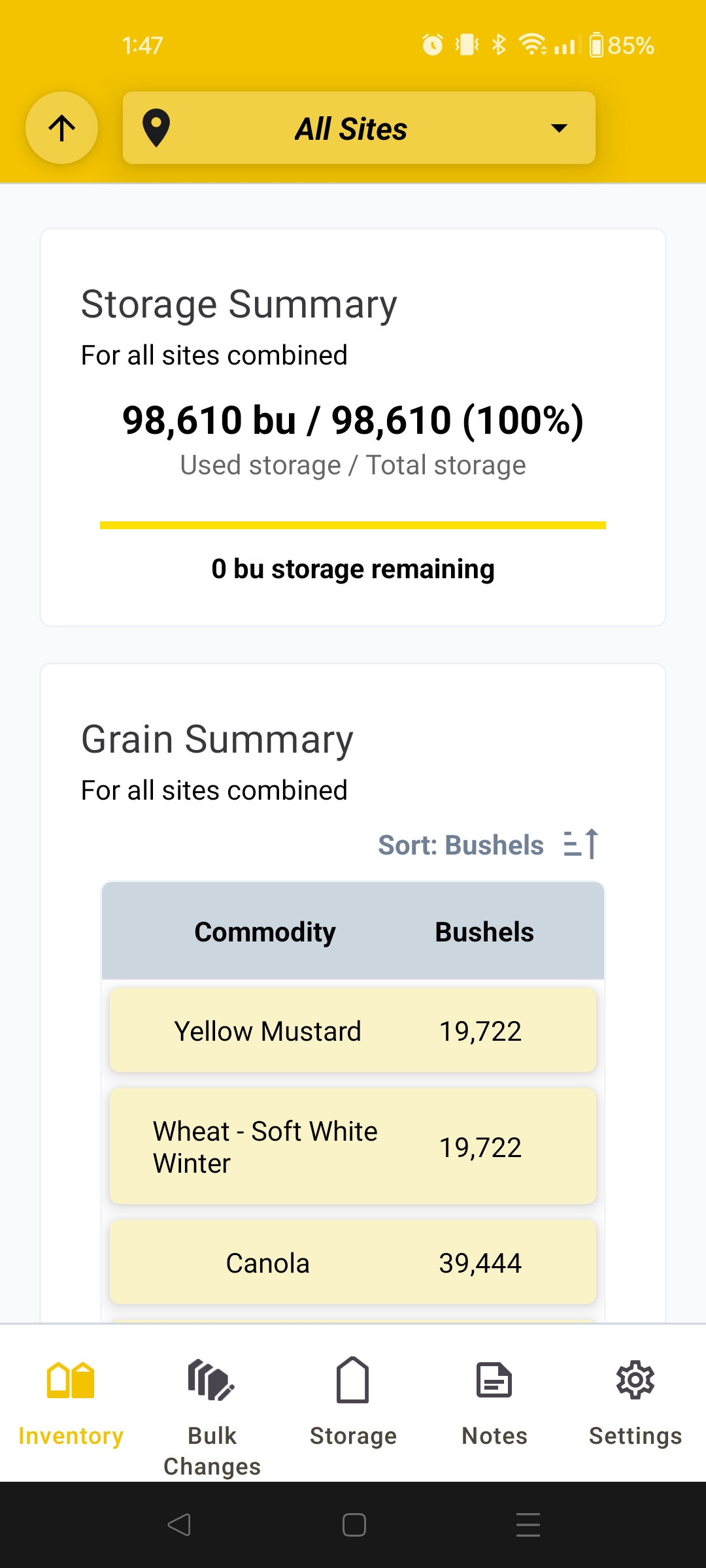This screenshot has width=706, height=1568.
Task: Click the Bushels column header
Action: [x=484, y=932]
